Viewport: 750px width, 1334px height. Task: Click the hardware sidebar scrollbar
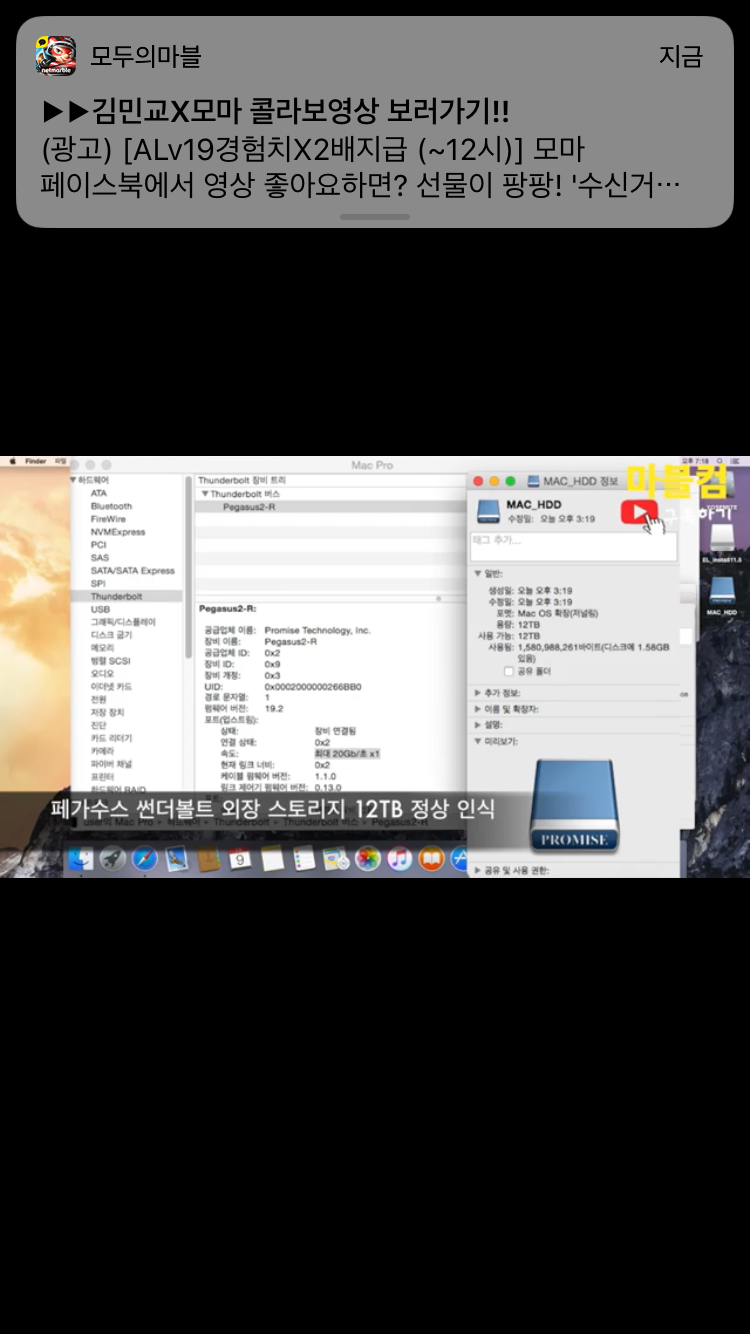[x=189, y=566]
